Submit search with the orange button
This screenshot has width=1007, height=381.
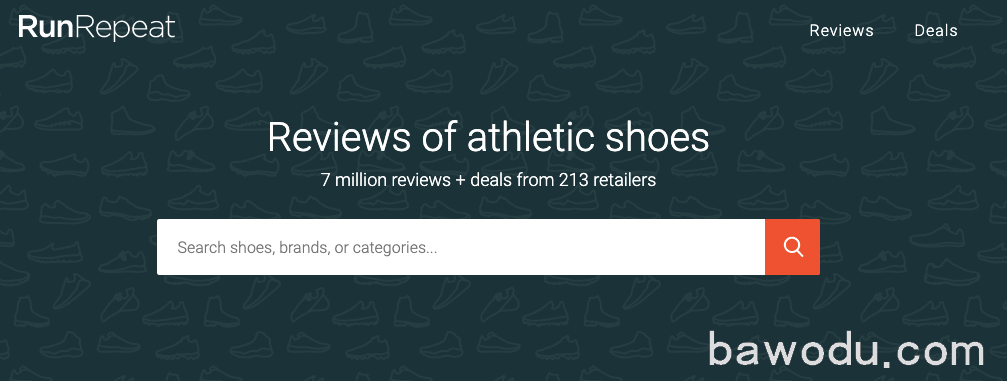(x=792, y=247)
